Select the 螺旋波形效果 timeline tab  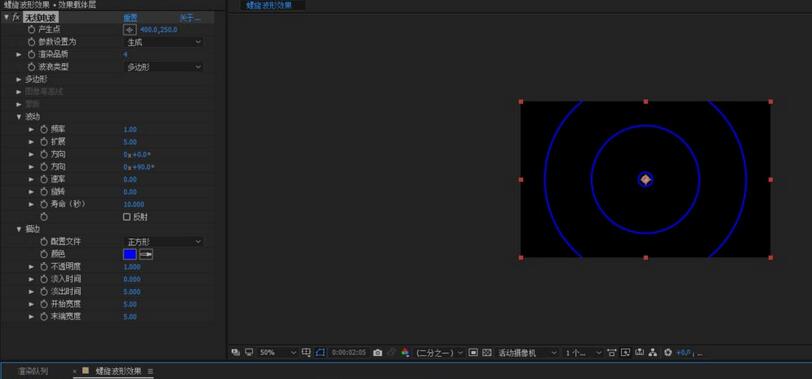pyautogui.click(x=118, y=371)
